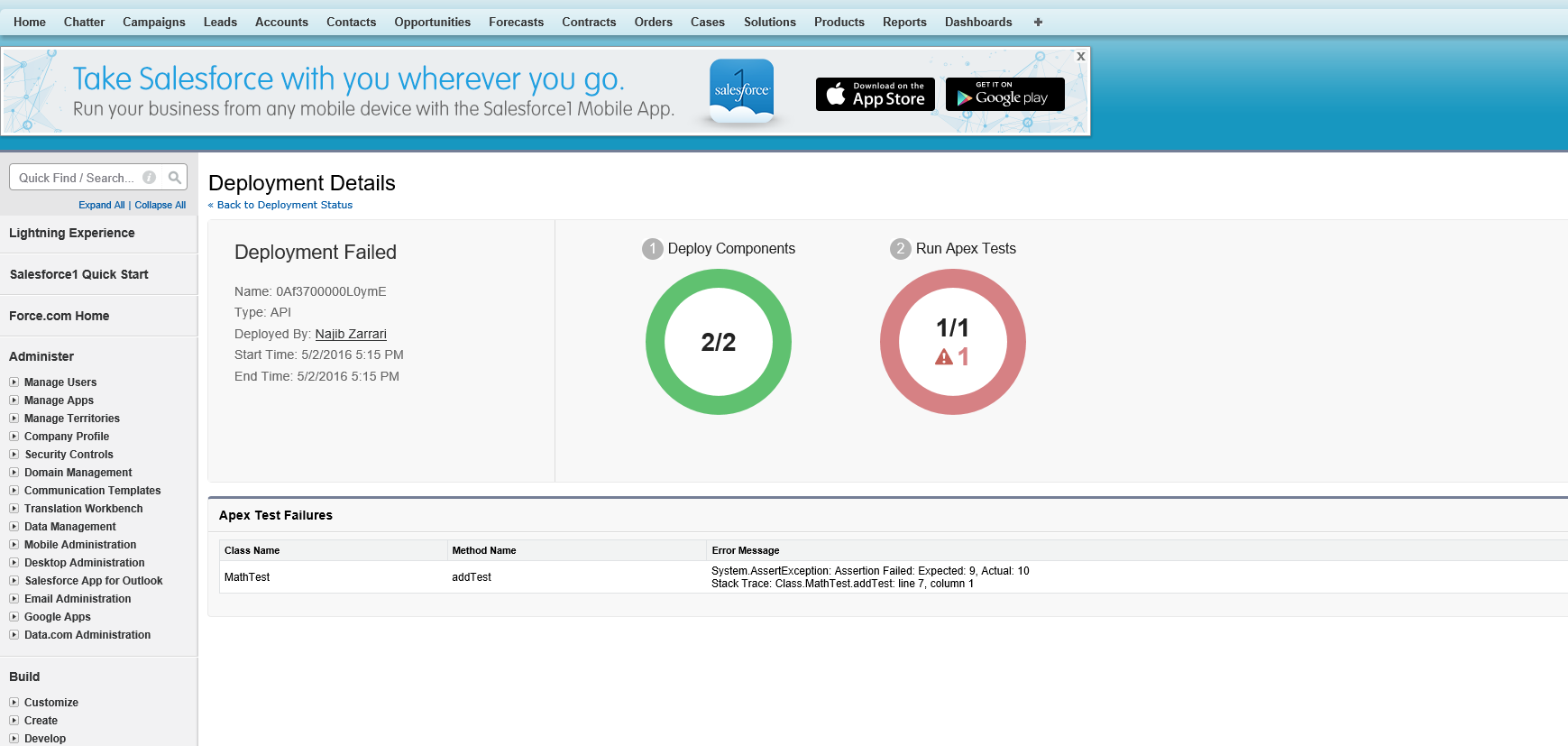Click the step 2 Run Apex Tests badge
This screenshot has width=1568, height=746.
pos(901,249)
